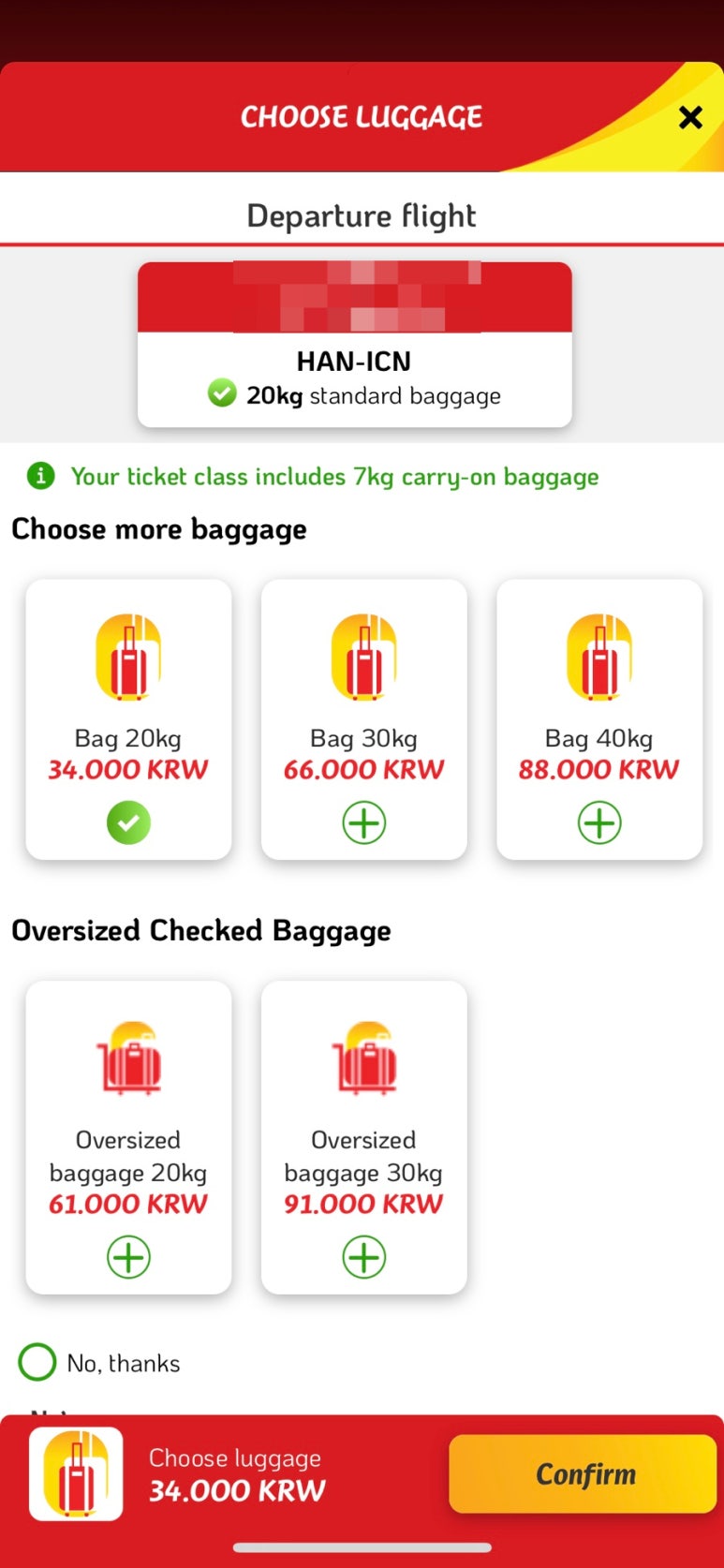Tap the Bag 40kg suitcase icon
724x1568 pixels.
pyautogui.click(x=599, y=657)
